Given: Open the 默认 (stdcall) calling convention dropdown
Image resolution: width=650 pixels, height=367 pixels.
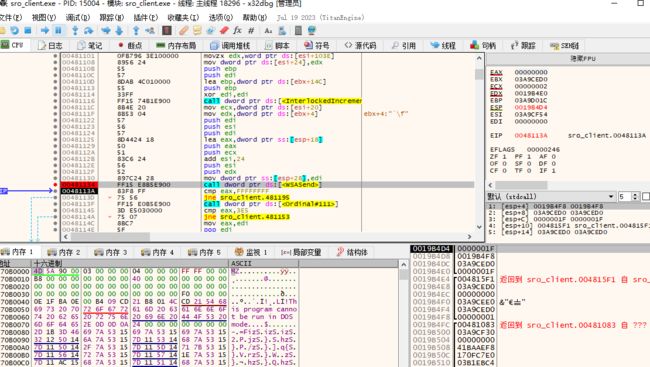Looking at the screenshot, I should pos(551,196).
